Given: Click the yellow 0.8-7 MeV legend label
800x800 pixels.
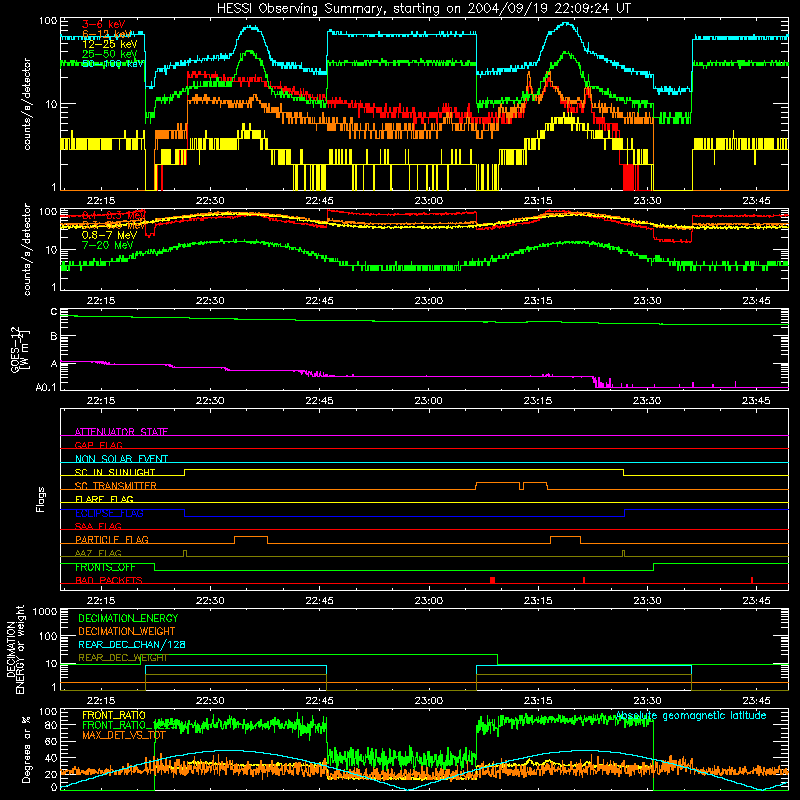Looking at the screenshot, I should 109,235.
